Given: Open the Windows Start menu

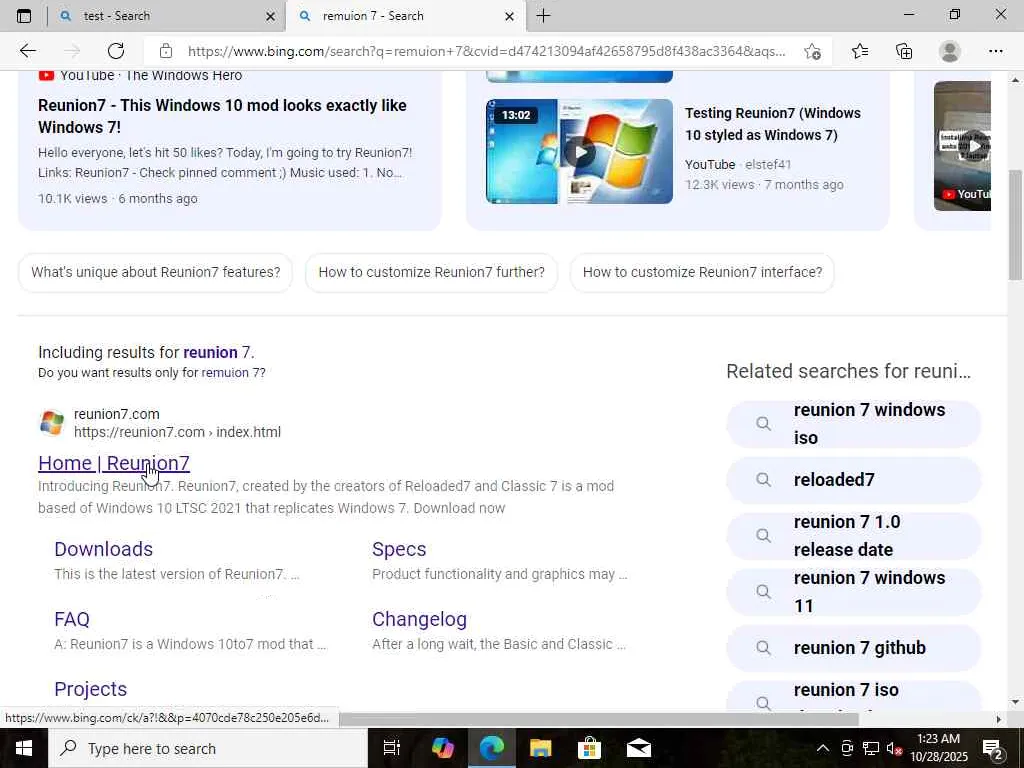Looking at the screenshot, I should point(24,748).
